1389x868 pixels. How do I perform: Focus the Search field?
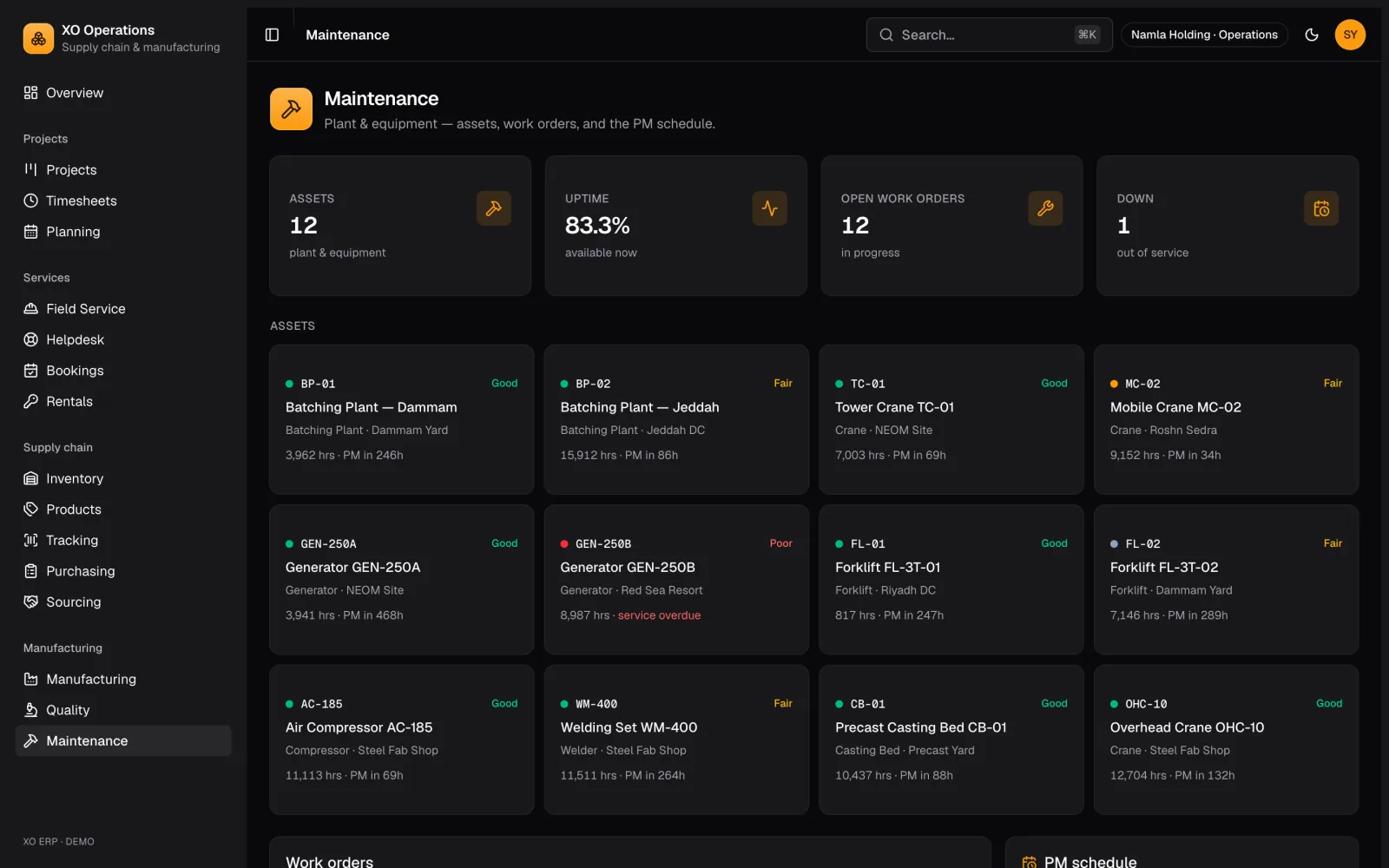coord(989,35)
